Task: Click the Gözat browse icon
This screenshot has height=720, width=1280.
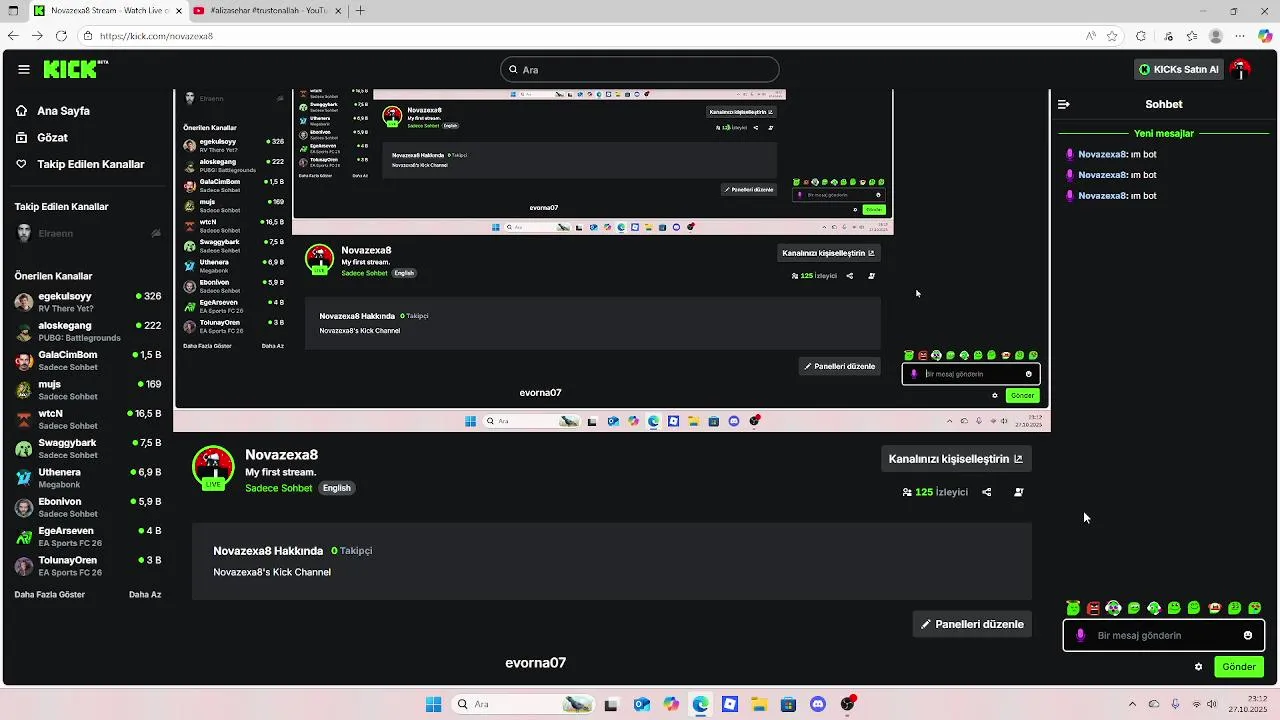Action: [22, 138]
